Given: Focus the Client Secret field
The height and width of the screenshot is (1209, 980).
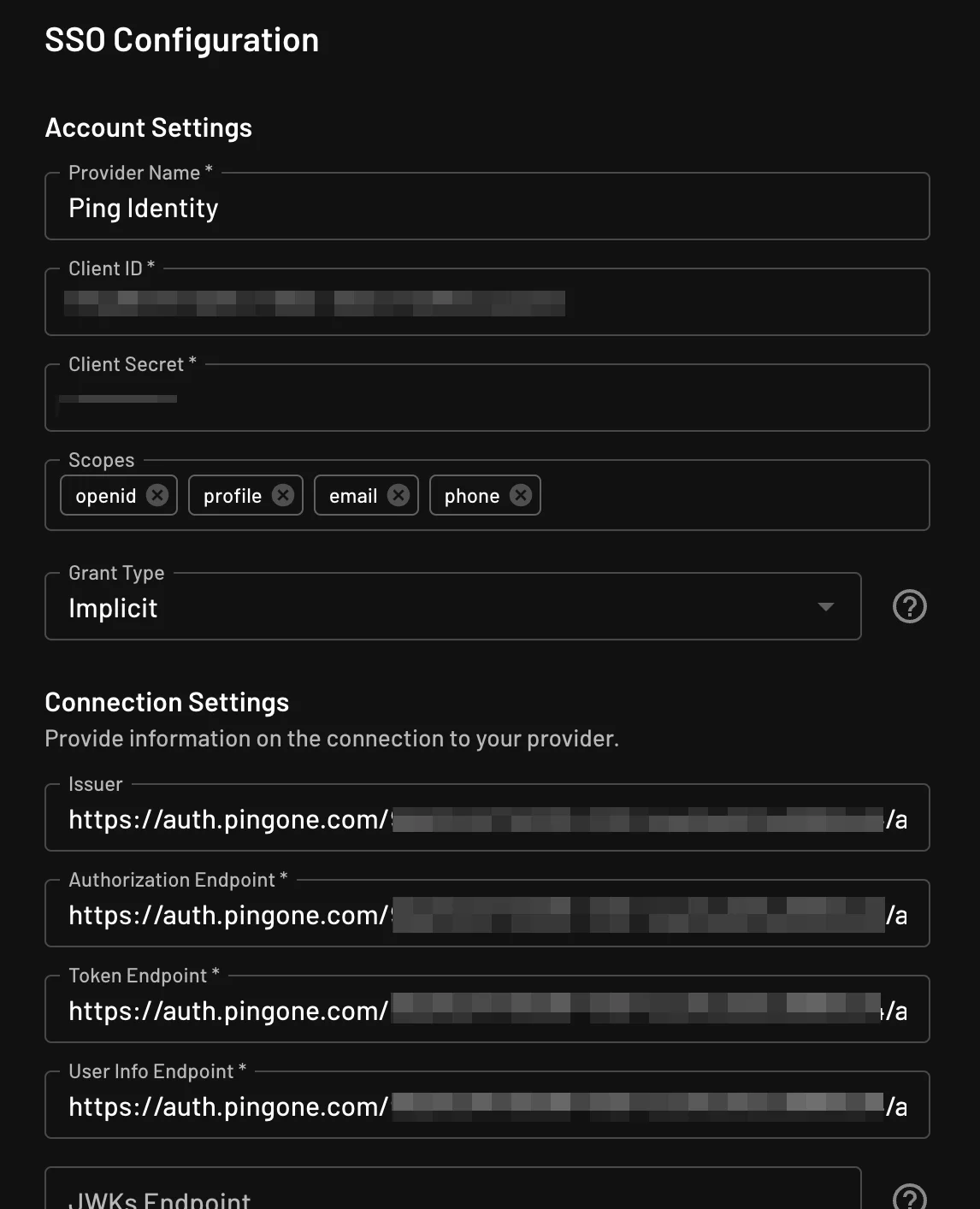Looking at the screenshot, I should pos(486,399).
